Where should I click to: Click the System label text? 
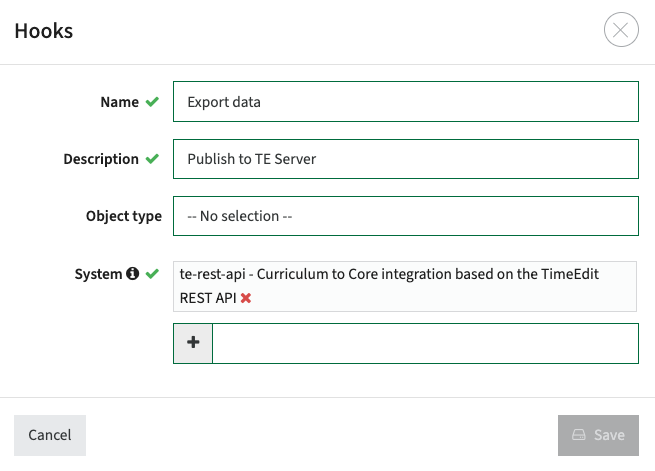pos(98,274)
